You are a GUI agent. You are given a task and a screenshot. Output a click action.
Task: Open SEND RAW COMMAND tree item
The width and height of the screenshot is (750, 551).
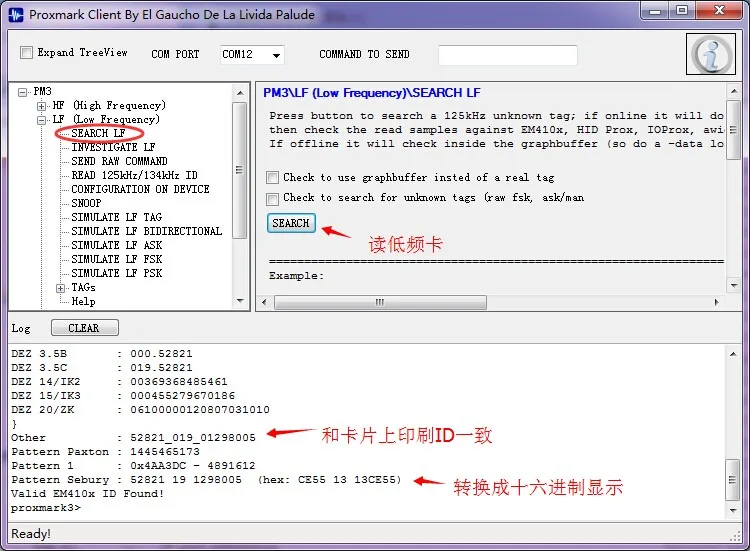(x=120, y=161)
